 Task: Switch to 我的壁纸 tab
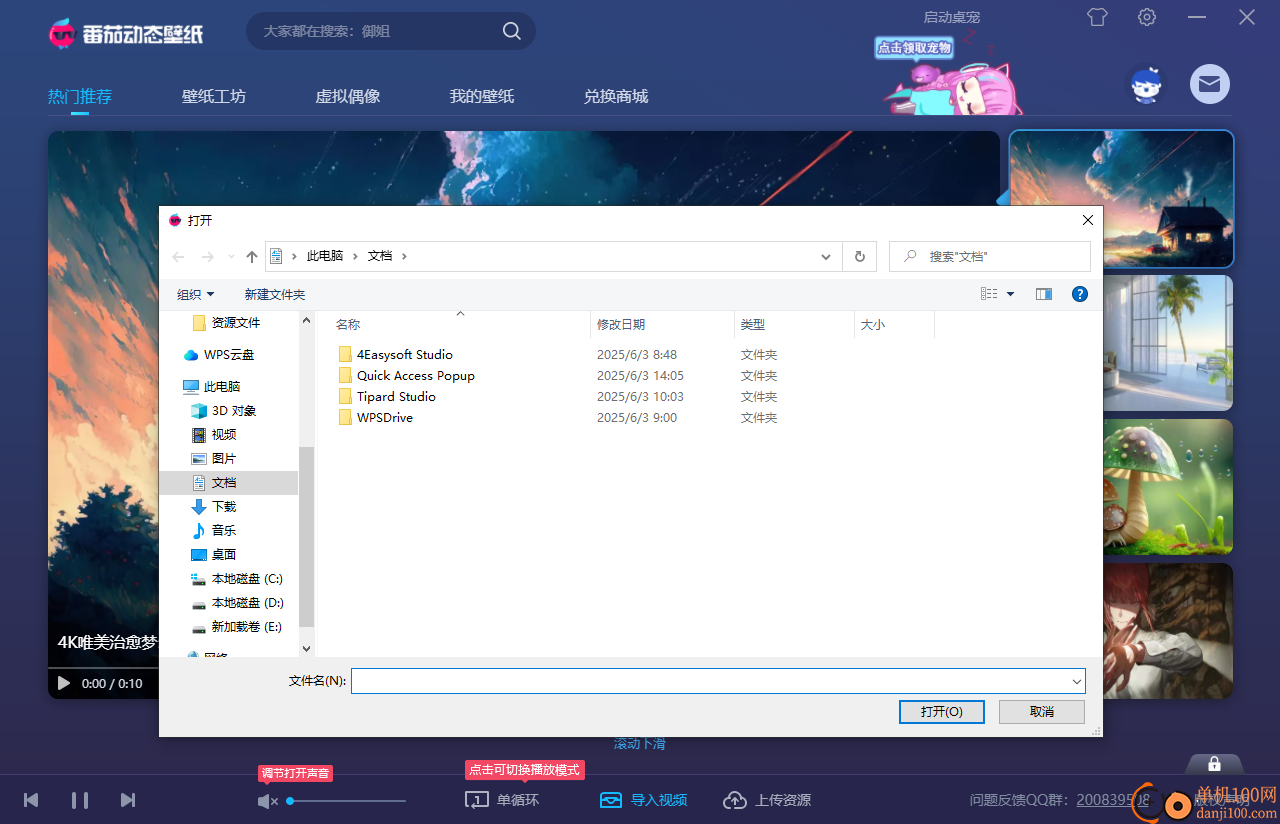(x=482, y=96)
